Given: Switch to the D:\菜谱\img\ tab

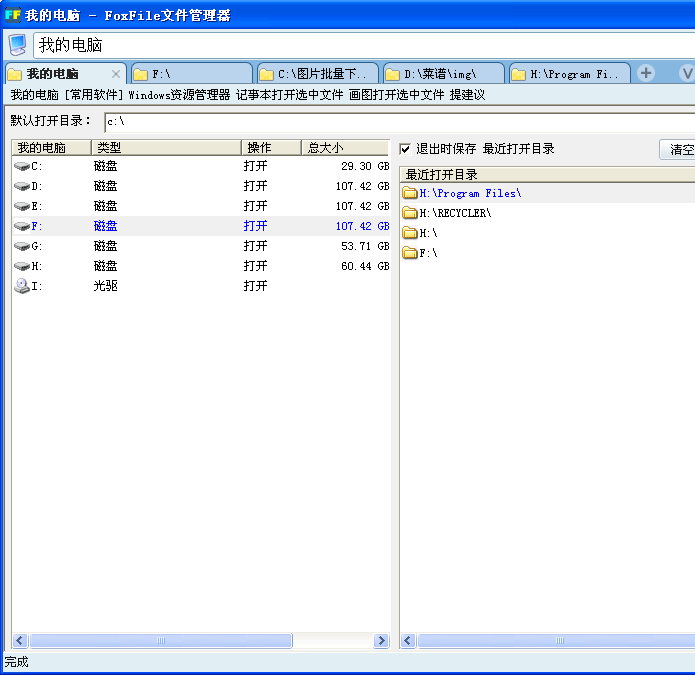Looking at the screenshot, I should tap(444, 74).
